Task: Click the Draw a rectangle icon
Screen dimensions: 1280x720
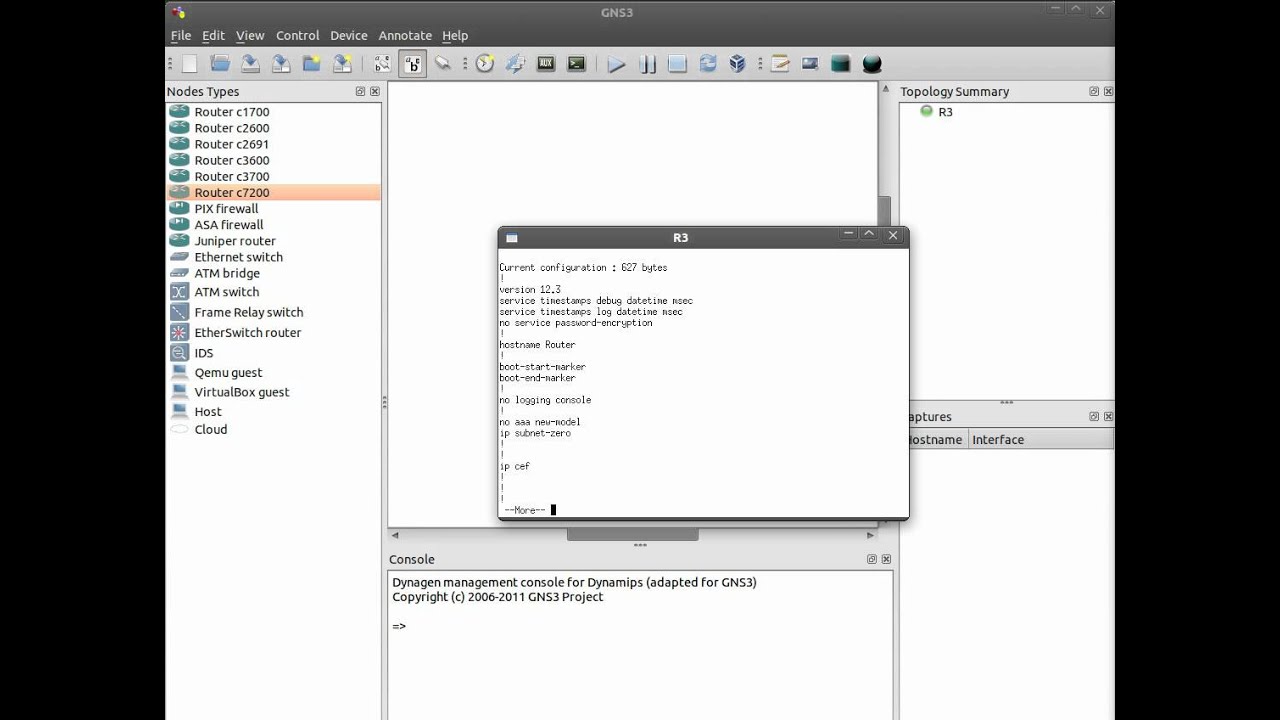Action: pyautogui.click(x=841, y=64)
